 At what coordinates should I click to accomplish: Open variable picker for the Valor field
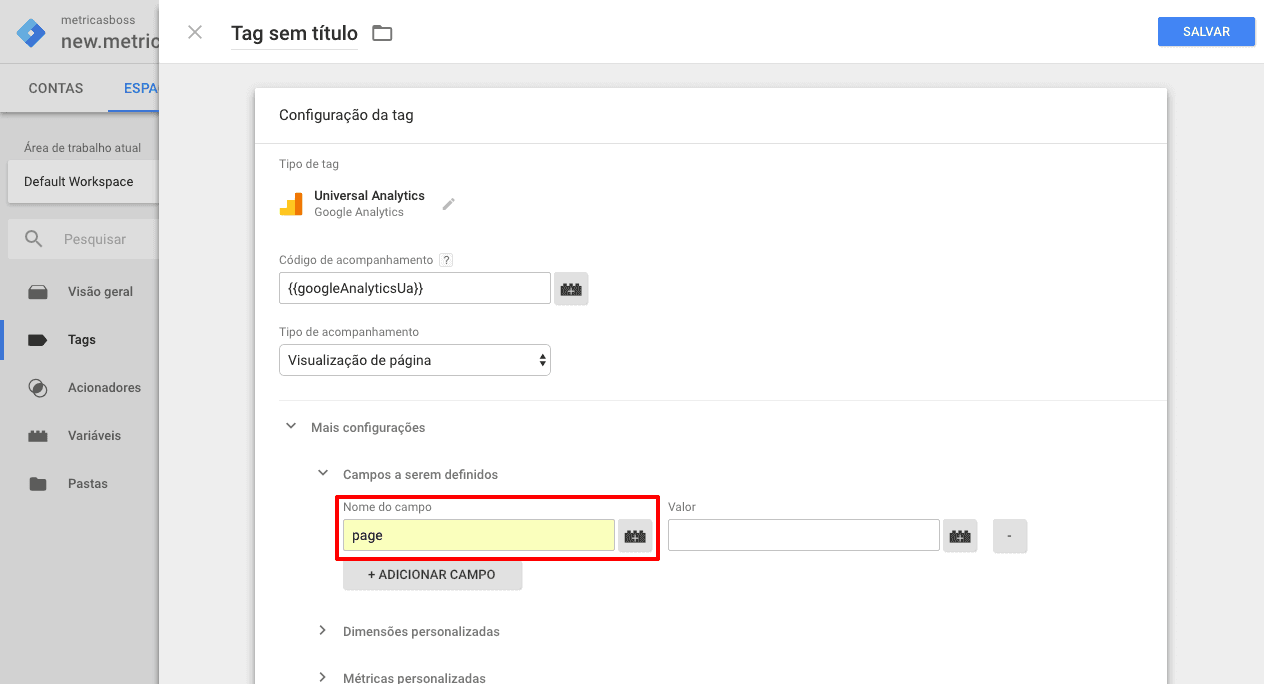(x=960, y=536)
